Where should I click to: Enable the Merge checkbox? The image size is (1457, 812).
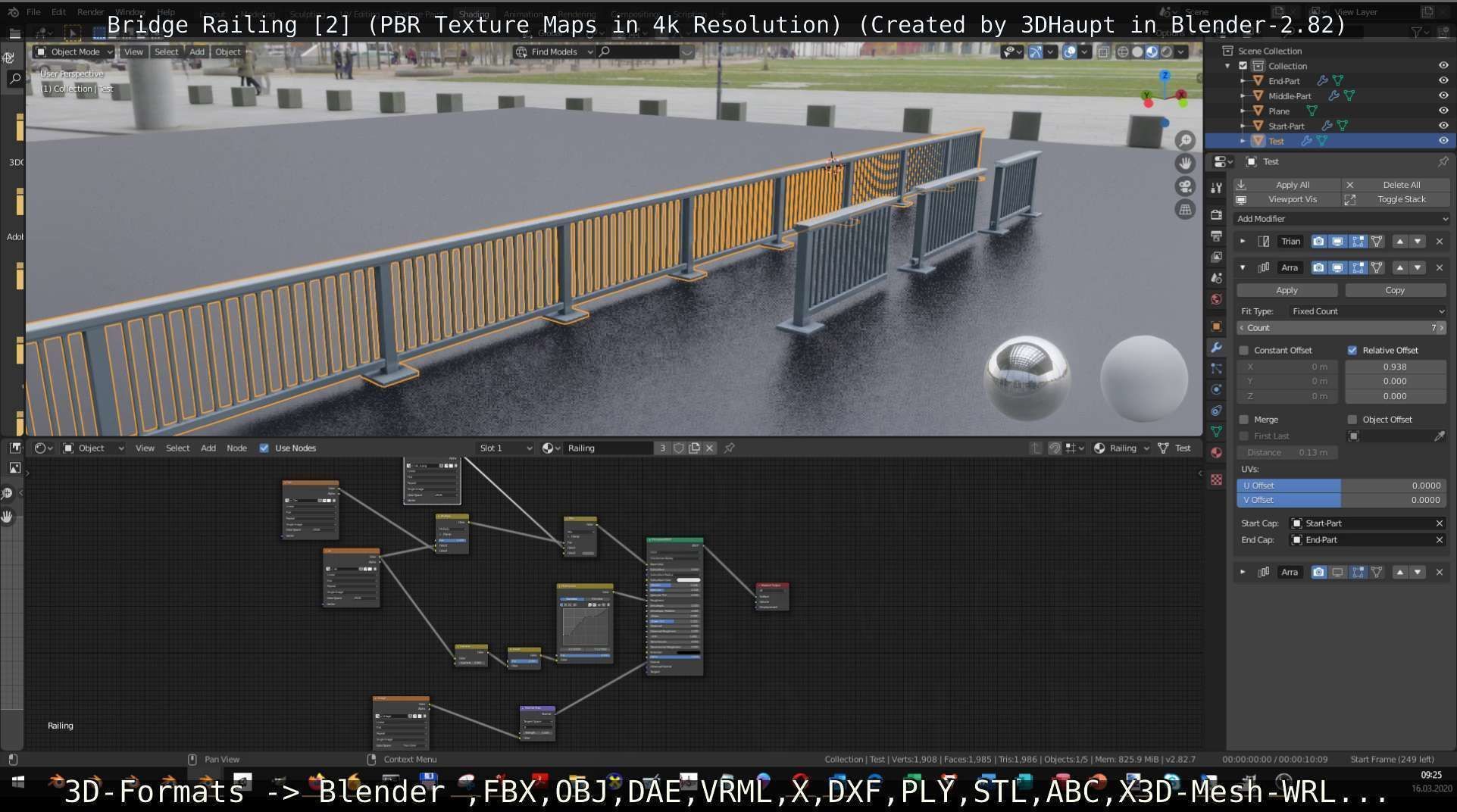click(x=1243, y=419)
